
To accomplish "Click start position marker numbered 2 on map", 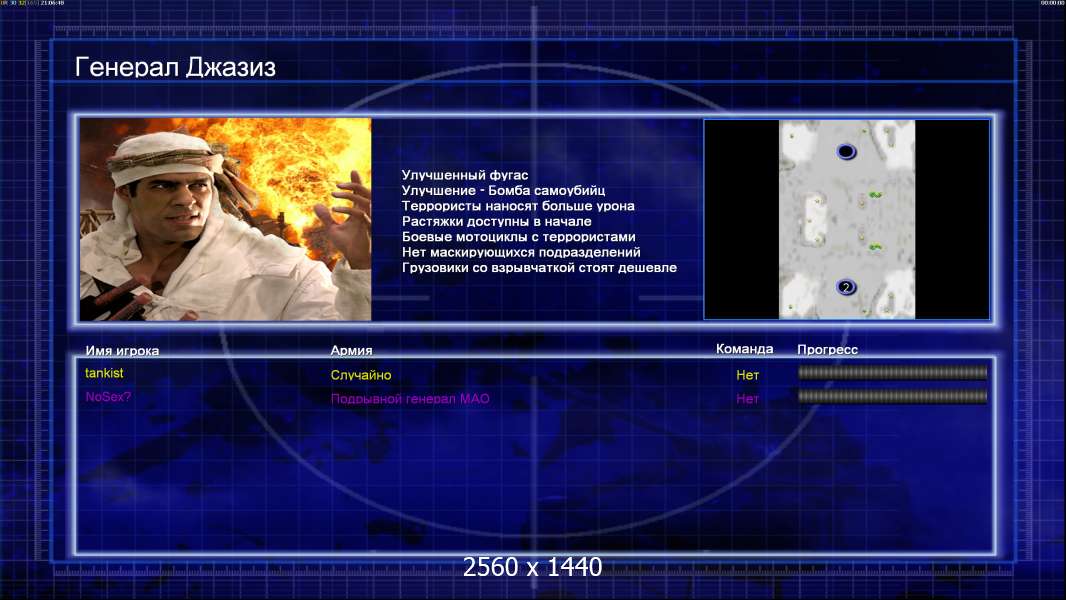I will point(846,287).
